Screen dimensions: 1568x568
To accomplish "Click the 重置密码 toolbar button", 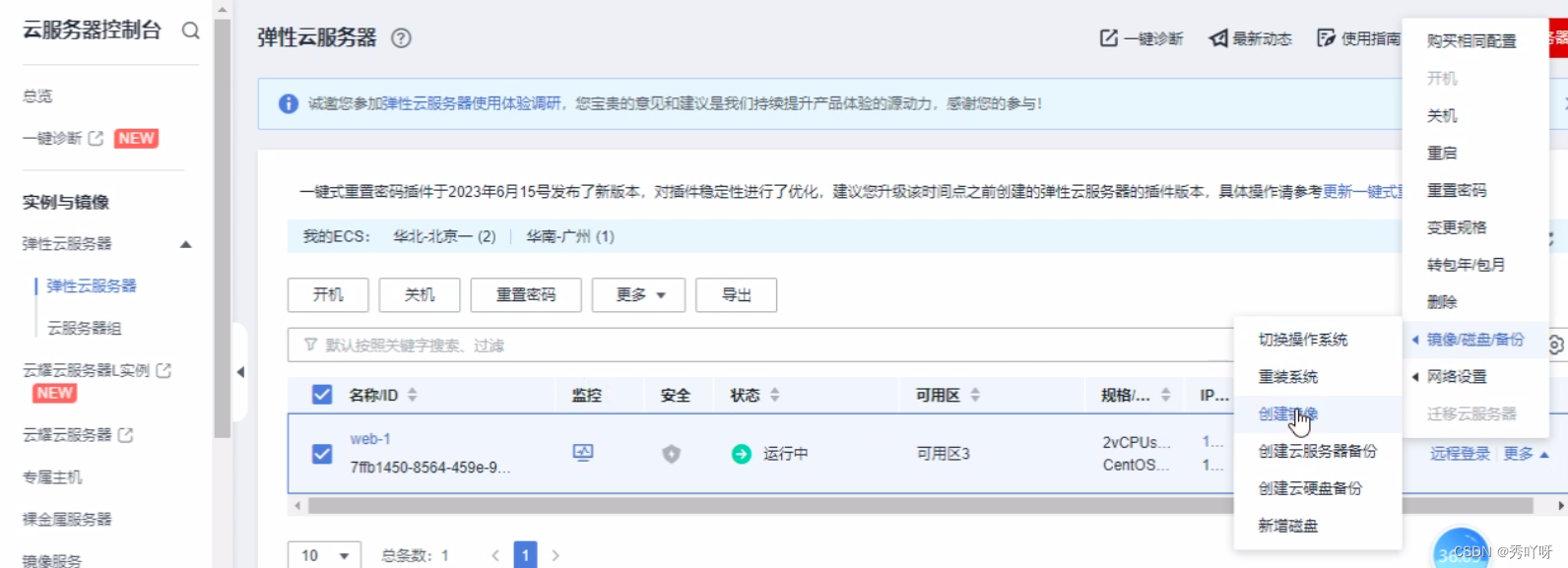I will (x=526, y=295).
